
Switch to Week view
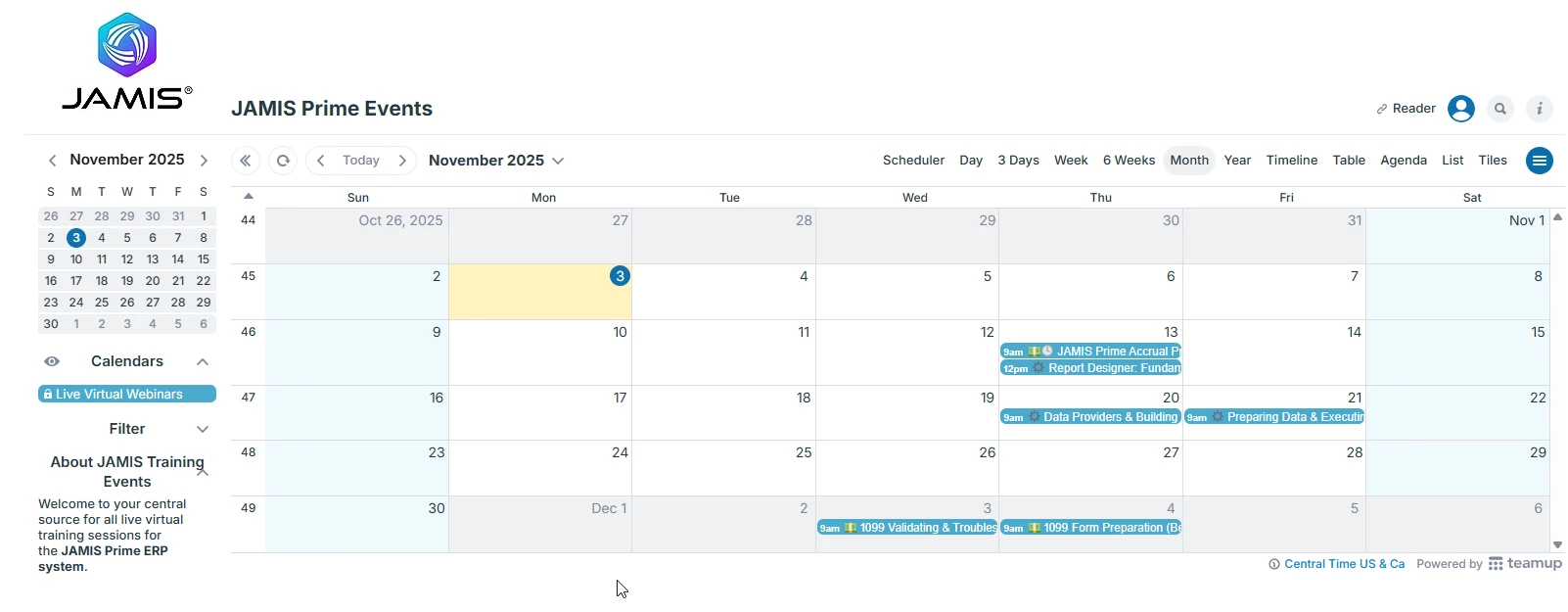[x=1071, y=161]
